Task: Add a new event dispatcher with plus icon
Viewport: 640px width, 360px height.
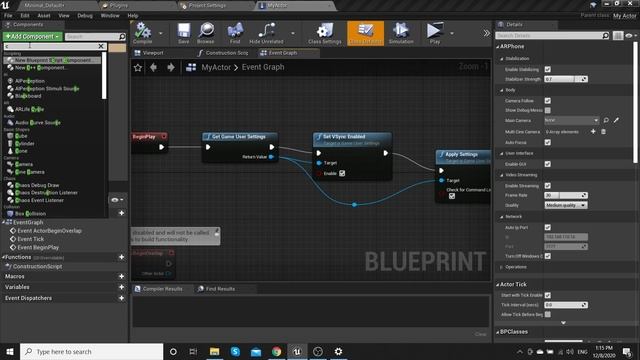Action: (x=121, y=298)
